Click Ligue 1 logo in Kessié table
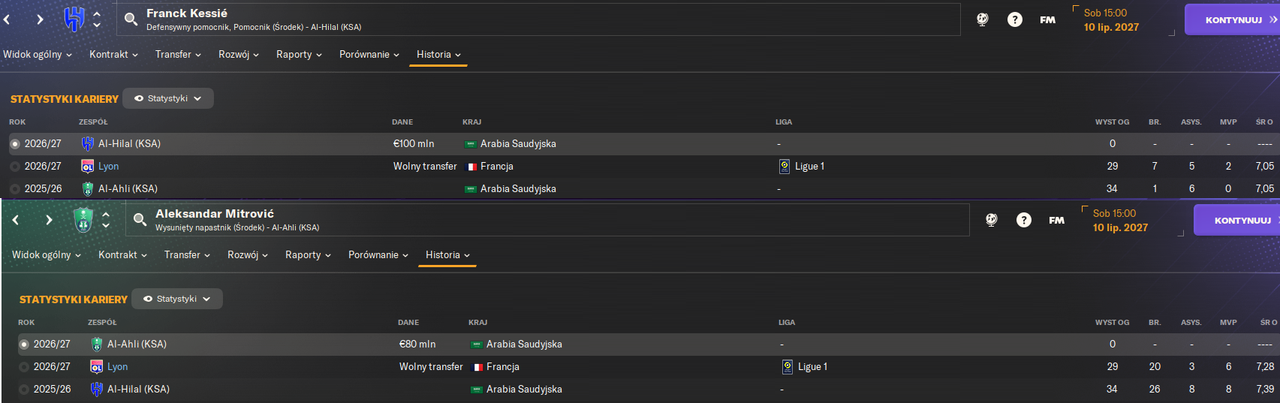1280x403 pixels. [x=784, y=166]
